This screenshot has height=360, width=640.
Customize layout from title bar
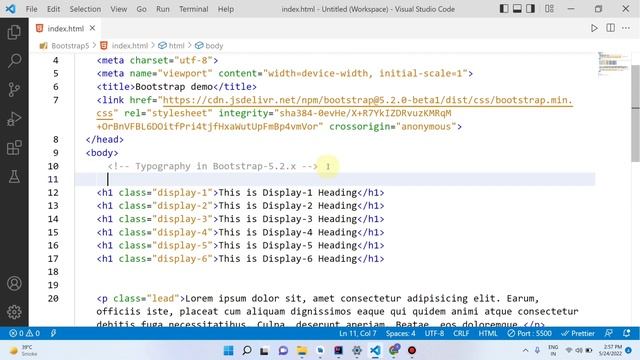pyautogui.click(x=549, y=9)
